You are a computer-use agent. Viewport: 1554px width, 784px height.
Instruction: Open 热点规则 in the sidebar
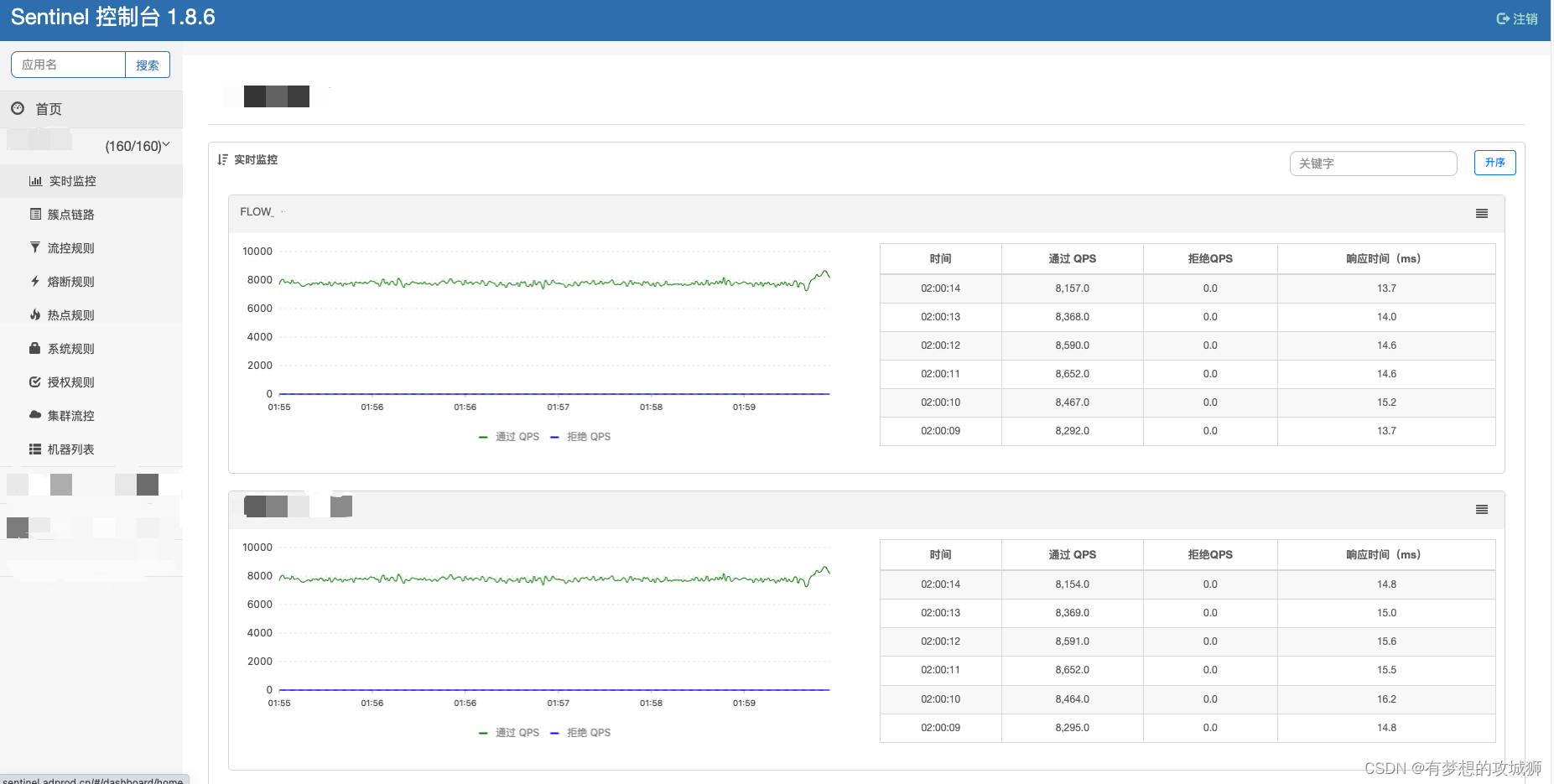click(91, 315)
